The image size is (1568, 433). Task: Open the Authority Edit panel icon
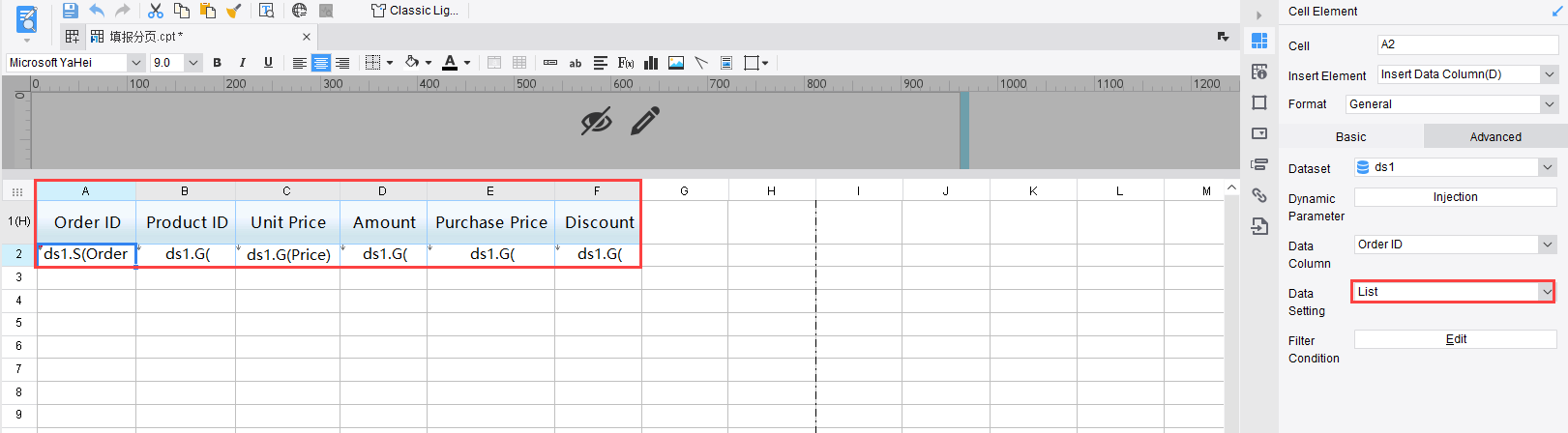coord(1259,226)
